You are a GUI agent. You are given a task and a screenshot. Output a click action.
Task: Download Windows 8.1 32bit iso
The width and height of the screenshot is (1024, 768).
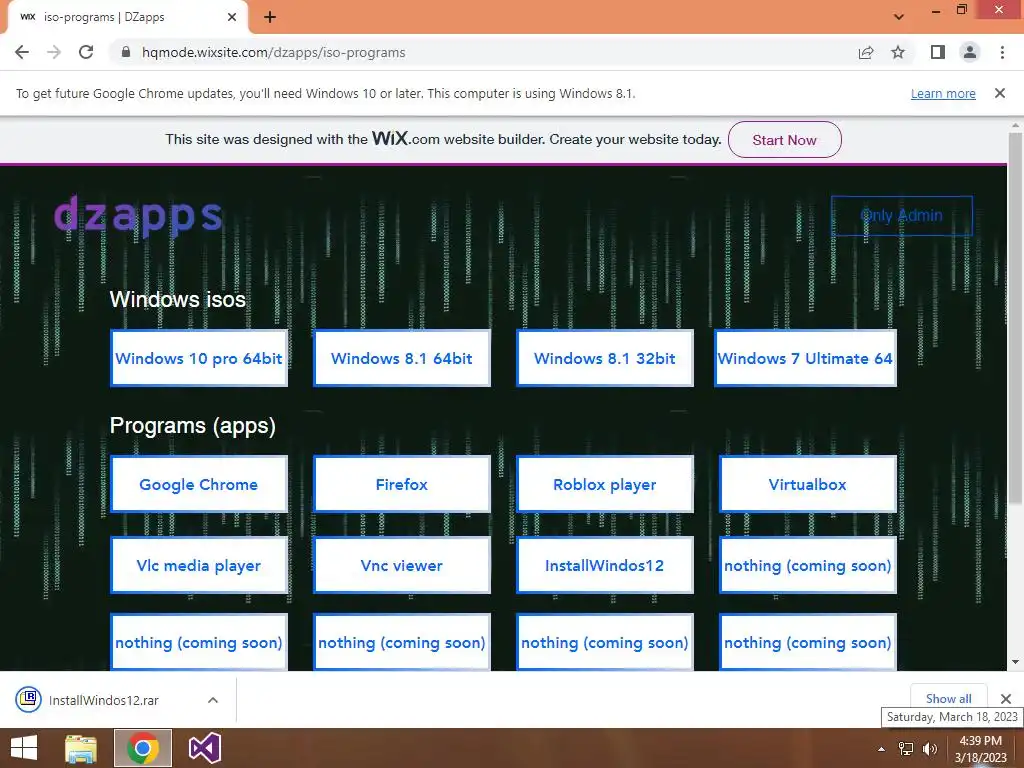(x=605, y=358)
